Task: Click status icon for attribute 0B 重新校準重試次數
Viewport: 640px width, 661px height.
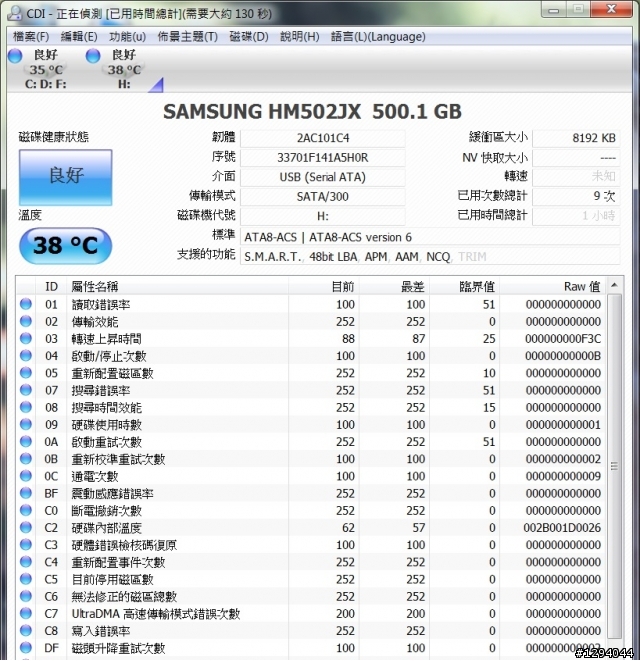Action: click(26, 459)
